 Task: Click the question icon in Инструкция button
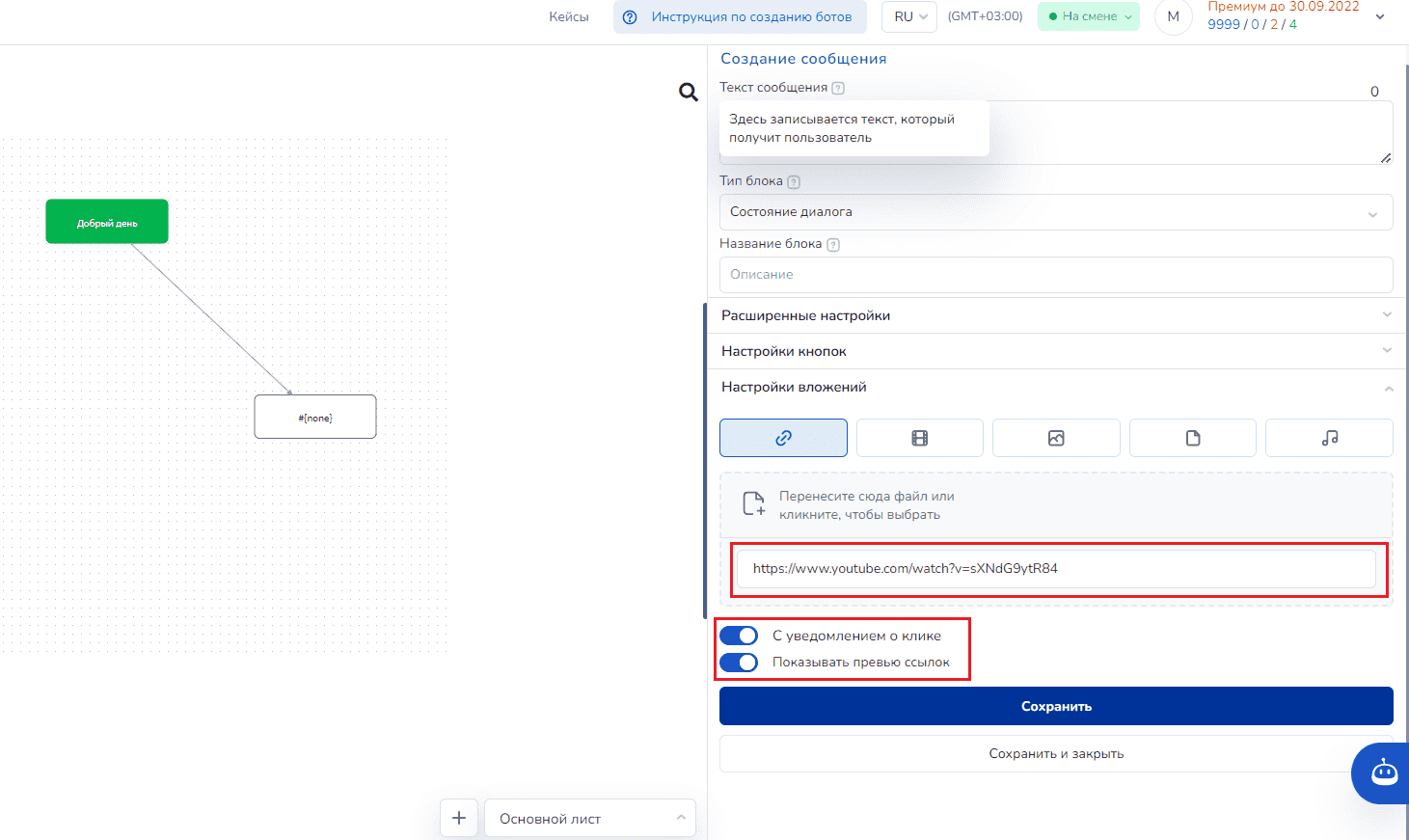click(x=630, y=16)
